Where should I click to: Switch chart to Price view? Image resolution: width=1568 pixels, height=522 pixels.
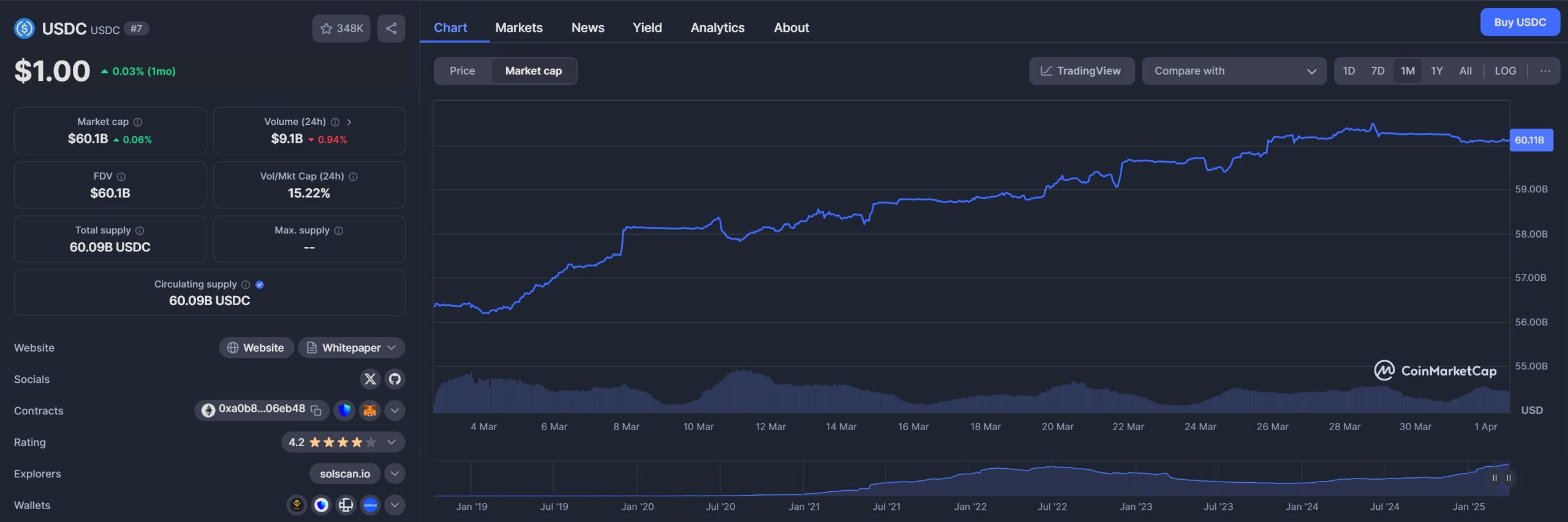pos(462,71)
